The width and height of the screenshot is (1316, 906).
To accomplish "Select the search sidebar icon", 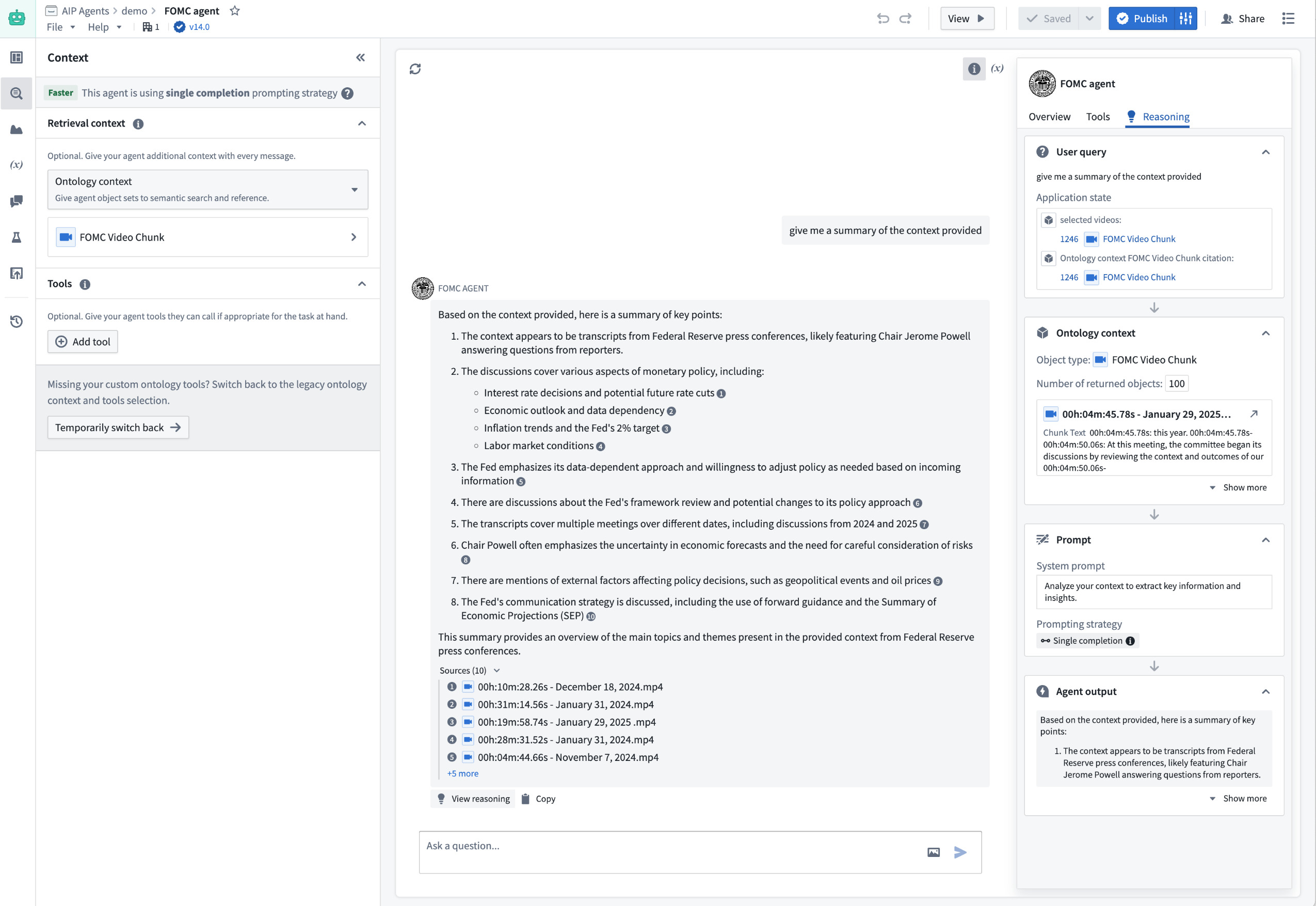I will pos(17,93).
